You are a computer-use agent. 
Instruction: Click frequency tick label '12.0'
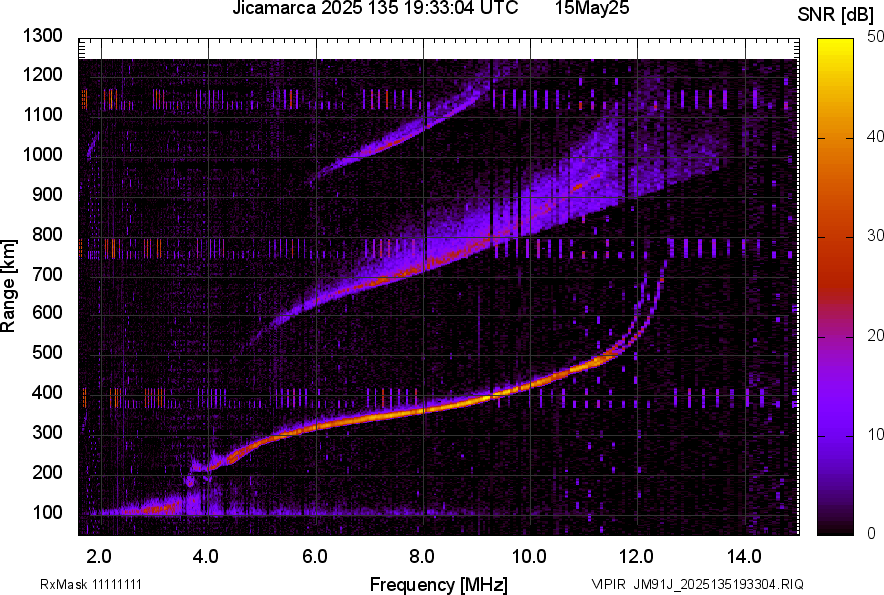coord(637,557)
